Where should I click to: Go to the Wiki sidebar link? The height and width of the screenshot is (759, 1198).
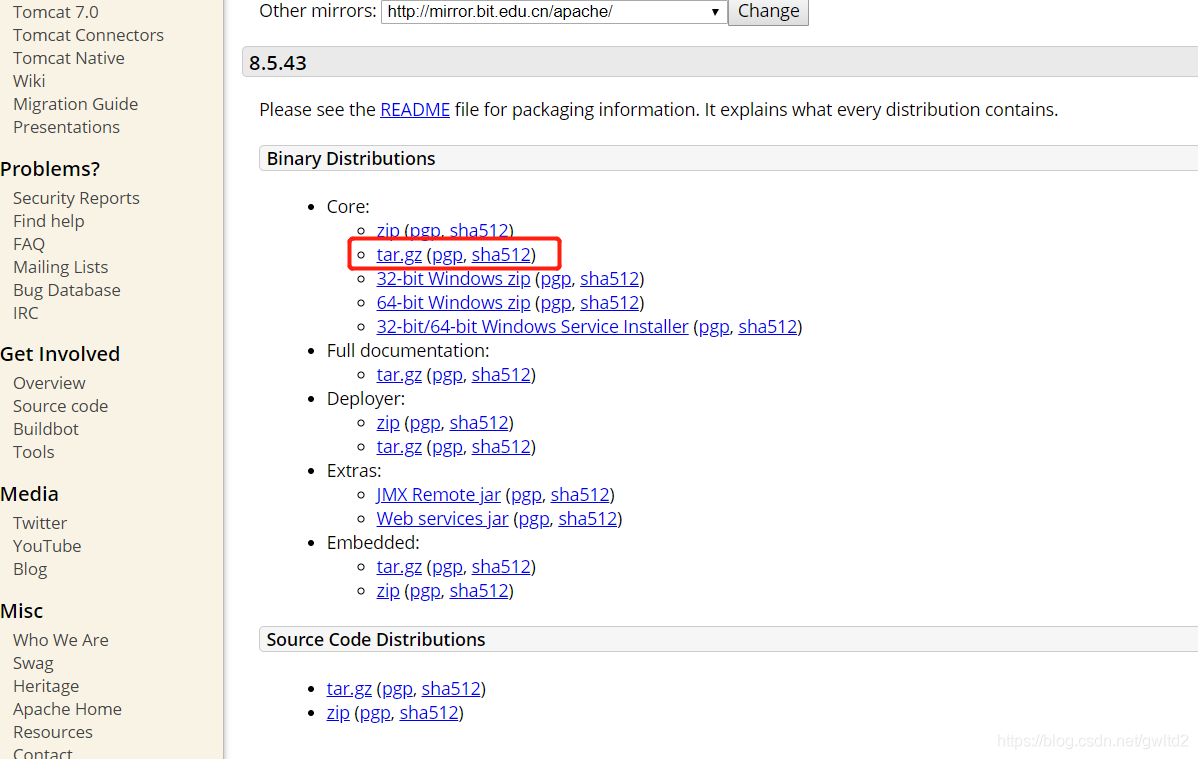(29, 81)
